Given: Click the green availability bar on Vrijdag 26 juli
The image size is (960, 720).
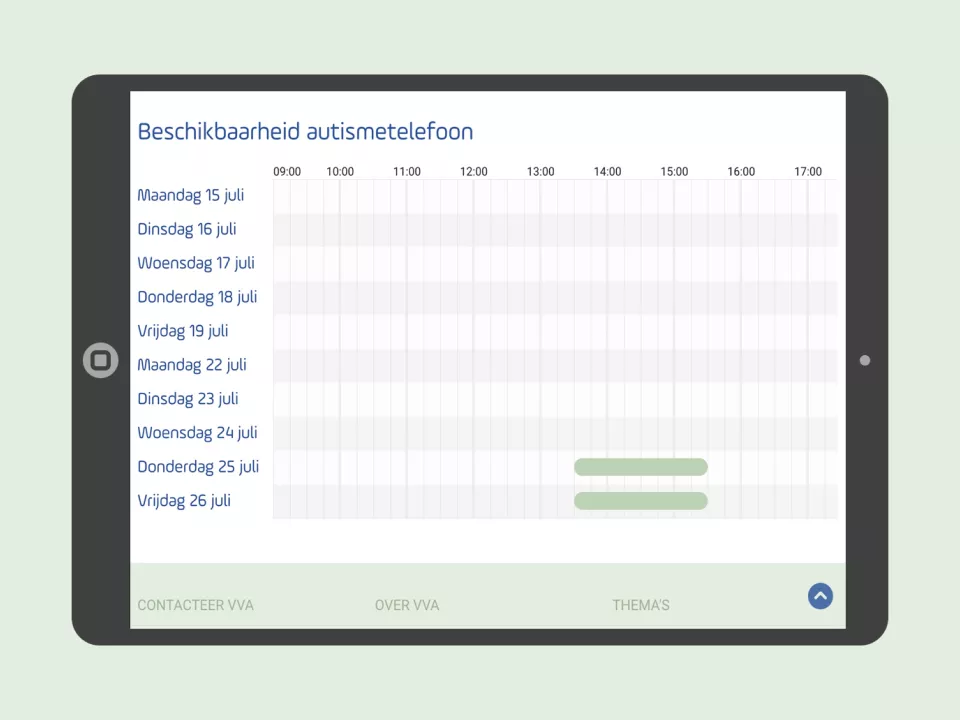Looking at the screenshot, I should click(641, 501).
